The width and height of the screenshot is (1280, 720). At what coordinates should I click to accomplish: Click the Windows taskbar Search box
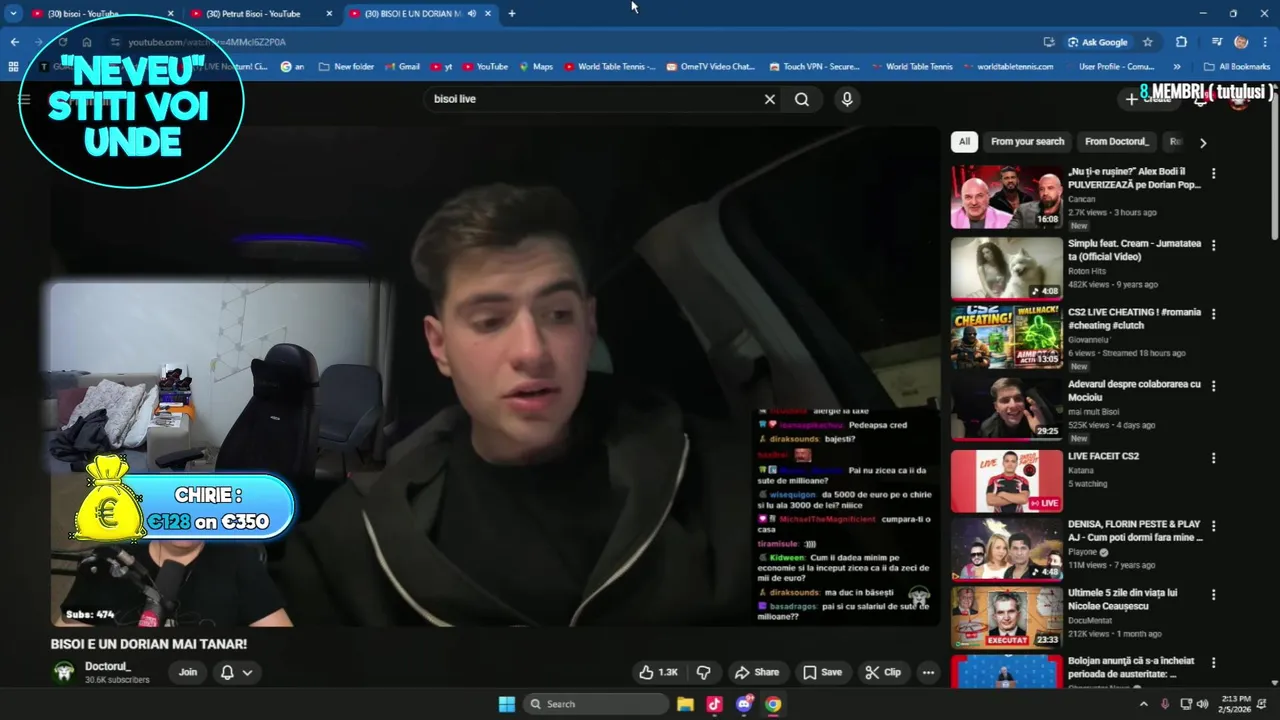coord(596,704)
